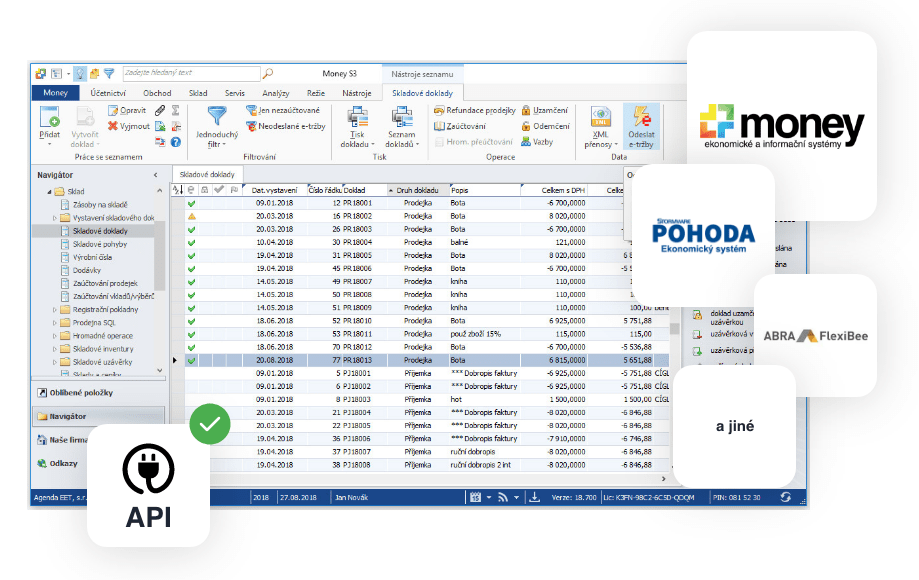
Task: Click Opravit to edit the record
Action: 127,110
